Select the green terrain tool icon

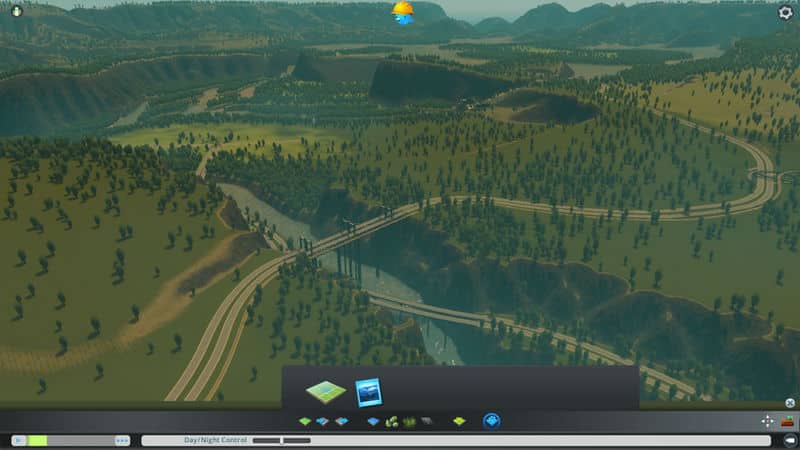tap(305, 421)
